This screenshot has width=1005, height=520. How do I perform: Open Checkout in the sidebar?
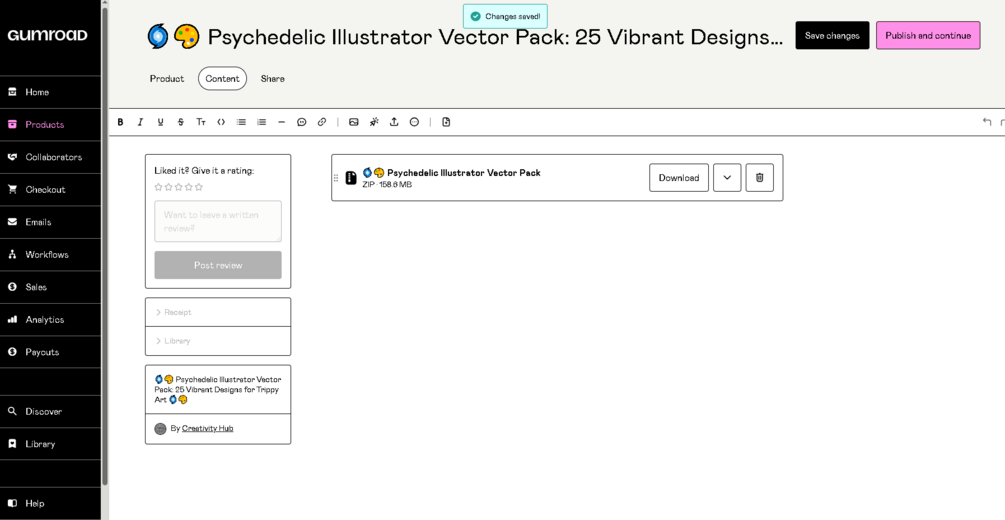[50, 190]
